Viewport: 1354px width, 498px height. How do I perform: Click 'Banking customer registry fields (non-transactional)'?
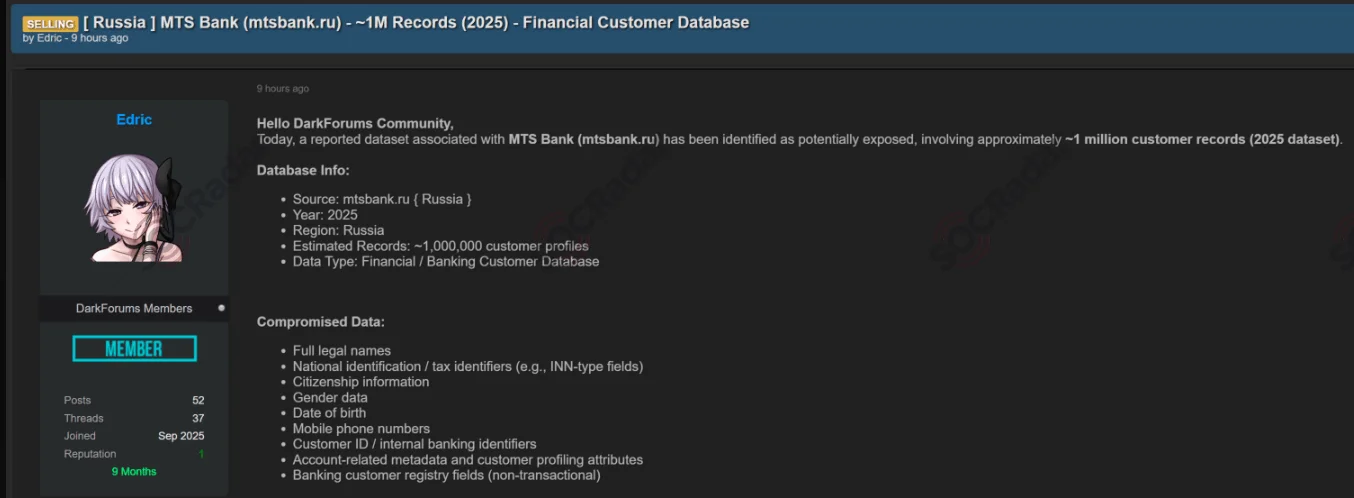click(447, 475)
